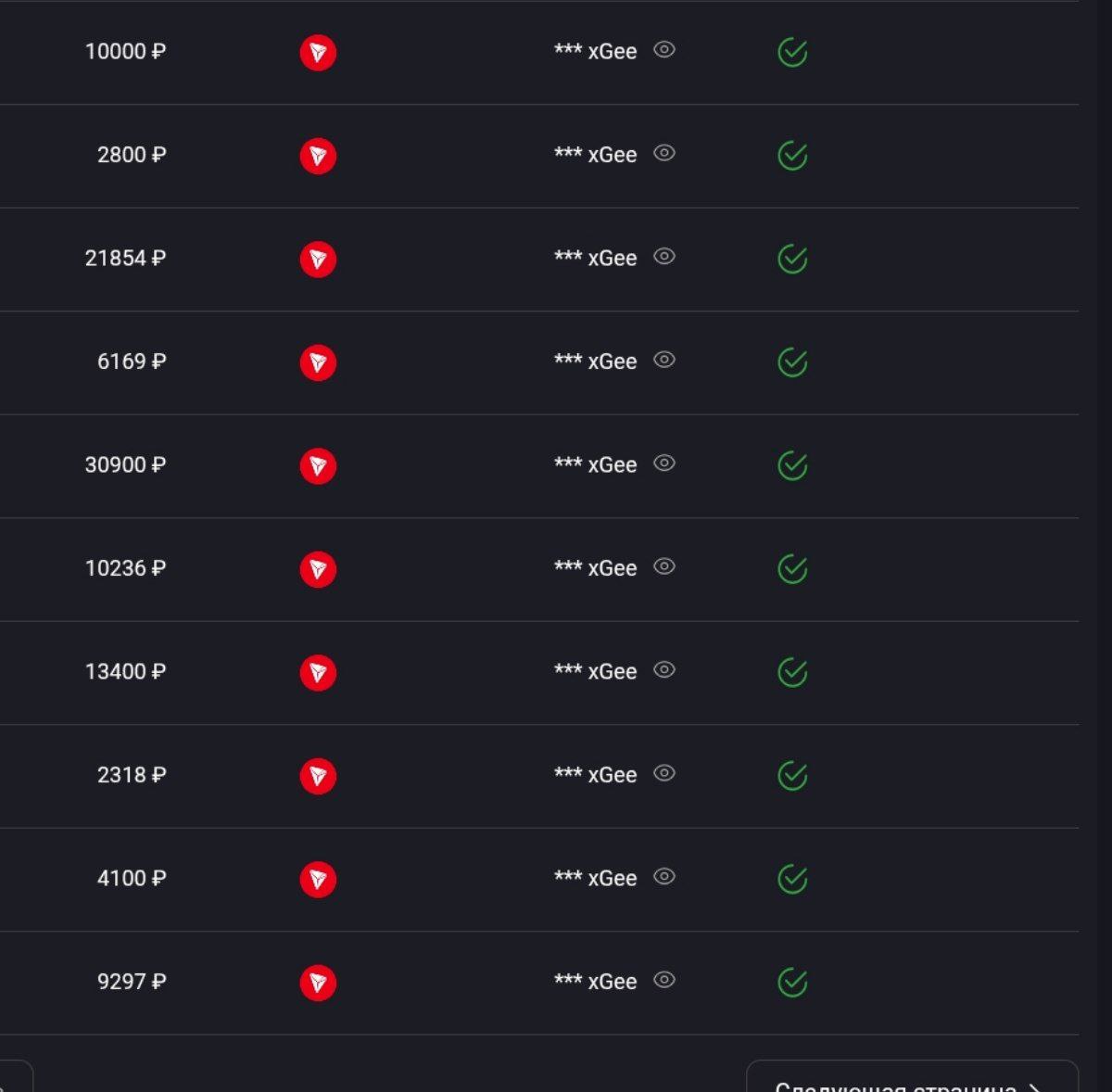Click the green checkmark in the 2800 ₽ row
Screen dimensions: 1112x1092
[792, 156]
